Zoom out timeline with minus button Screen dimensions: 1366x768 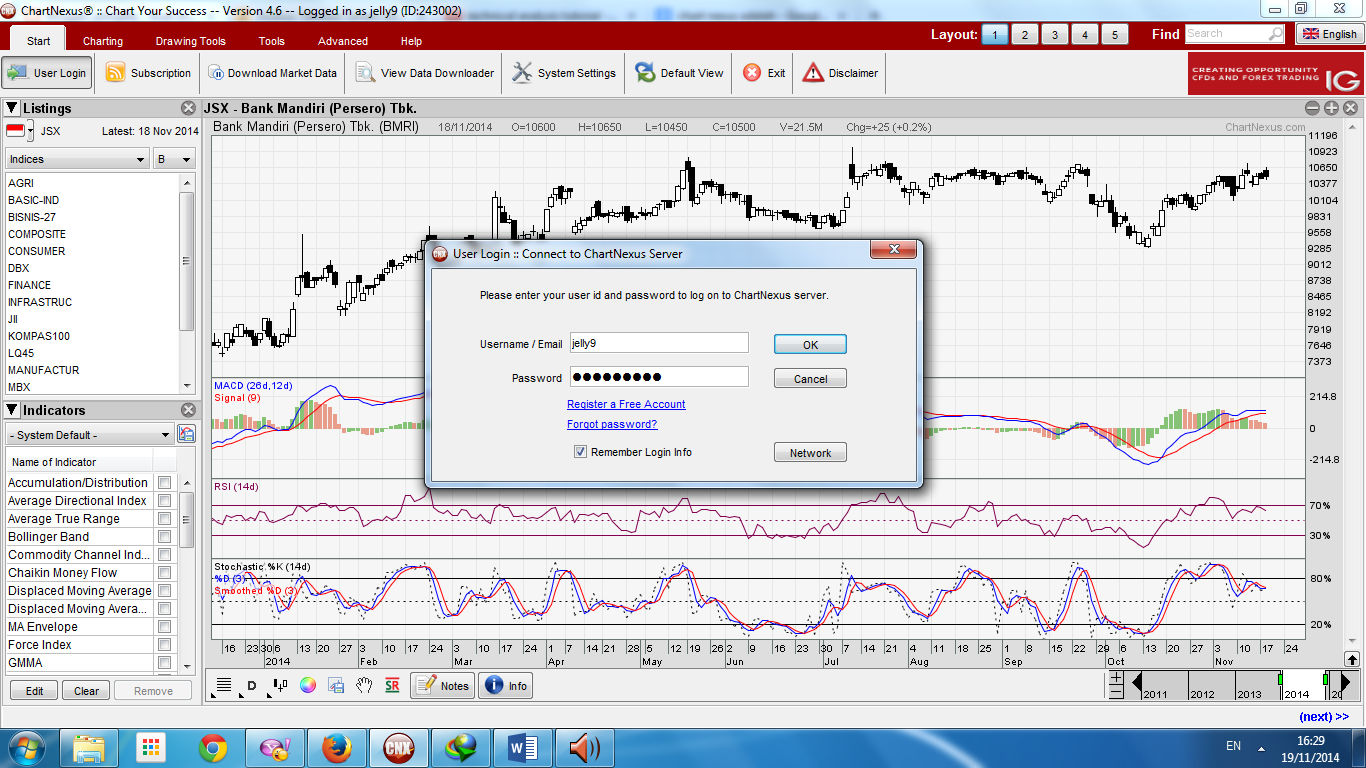1116,692
